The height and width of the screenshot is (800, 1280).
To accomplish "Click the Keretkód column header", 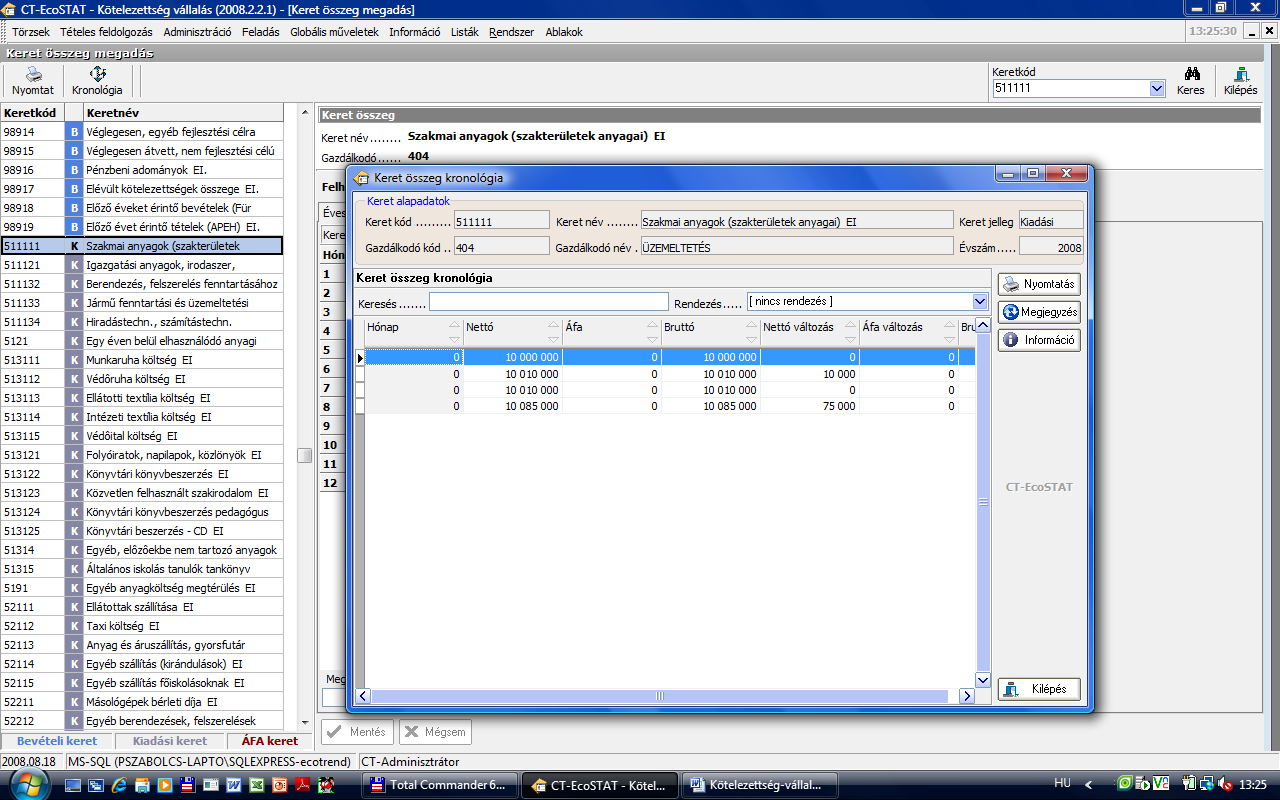I will (32, 112).
